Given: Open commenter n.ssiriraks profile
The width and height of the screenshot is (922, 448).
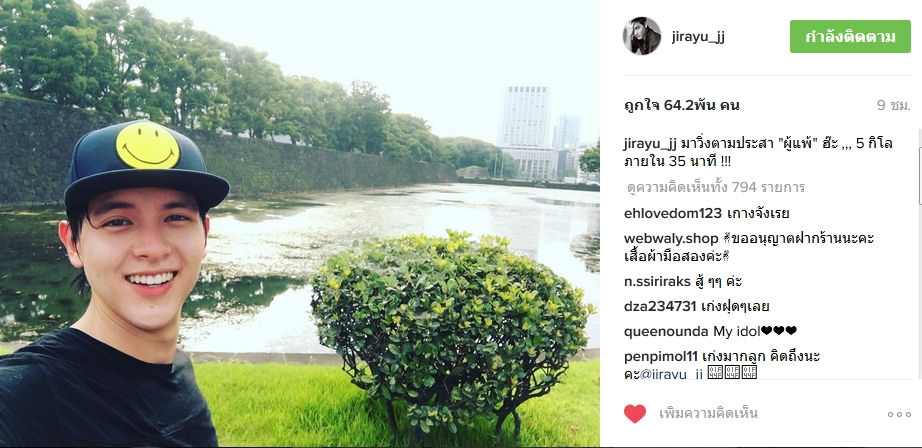Looking at the screenshot, I should tap(657, 282).
